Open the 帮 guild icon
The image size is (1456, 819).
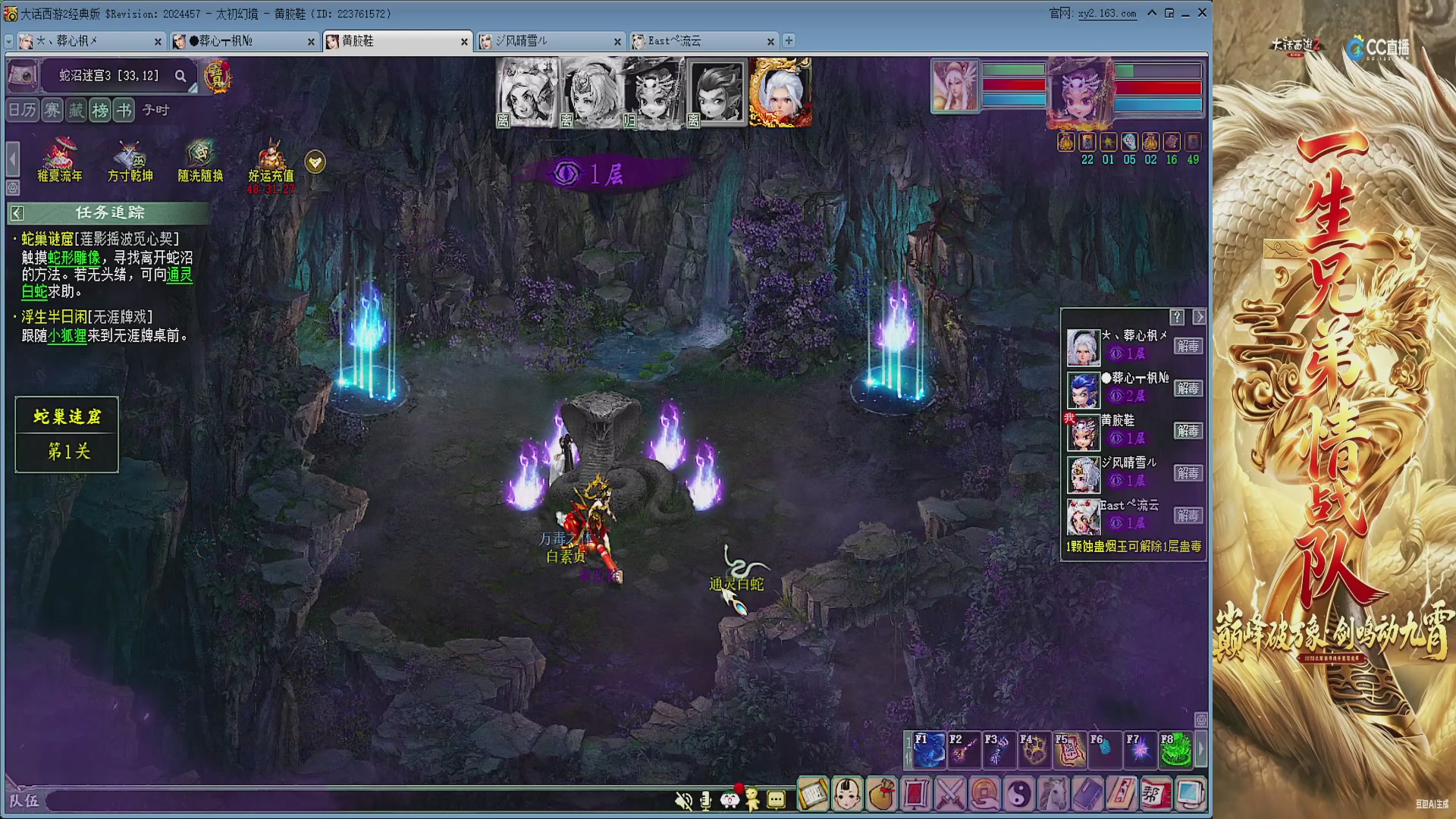click(x=1156, y=795)
